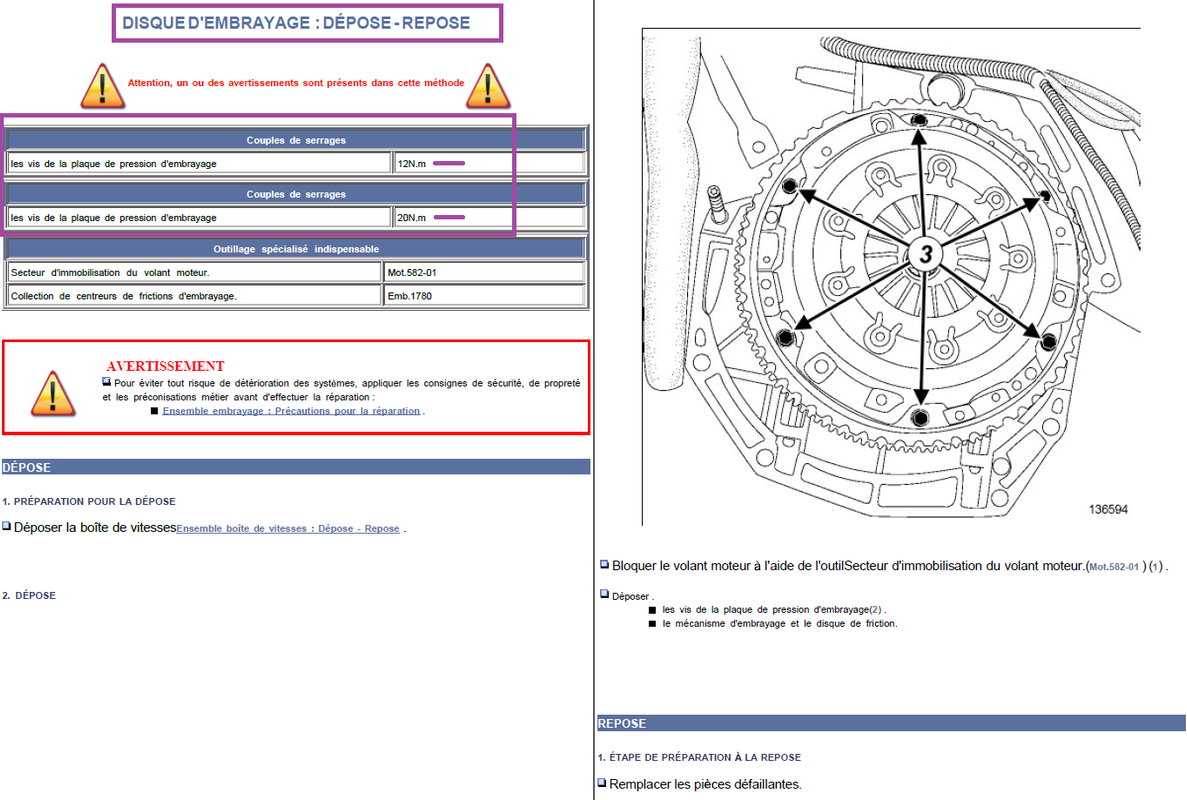Click the clutch diagram figure 136594
Screen dimensions: 1187x800
[x=891, y=276]
